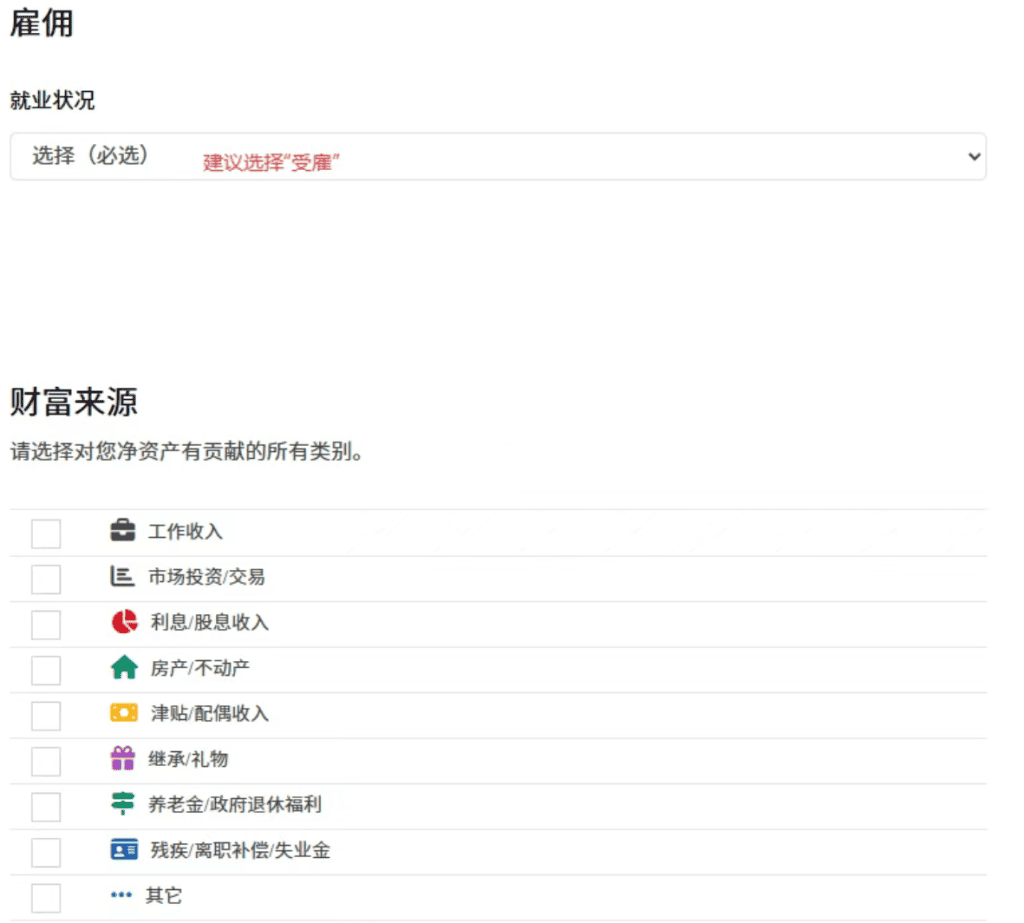Click the yellow money icon for 津贴/配偶收入
The height and width of the screenshot is (923, 1024).
[x=124, y=713]
